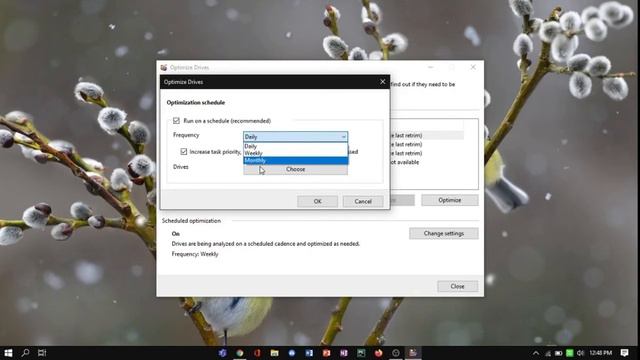Click Change settings in Optimize Drives

(x=444, y=233)
